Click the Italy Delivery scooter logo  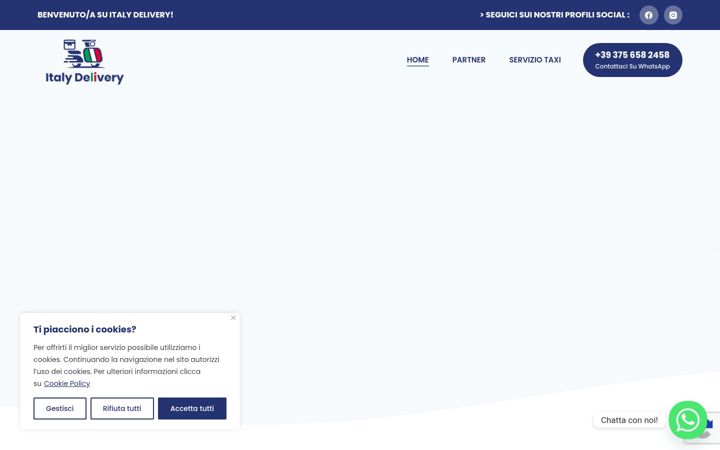(x=84, y=62)
